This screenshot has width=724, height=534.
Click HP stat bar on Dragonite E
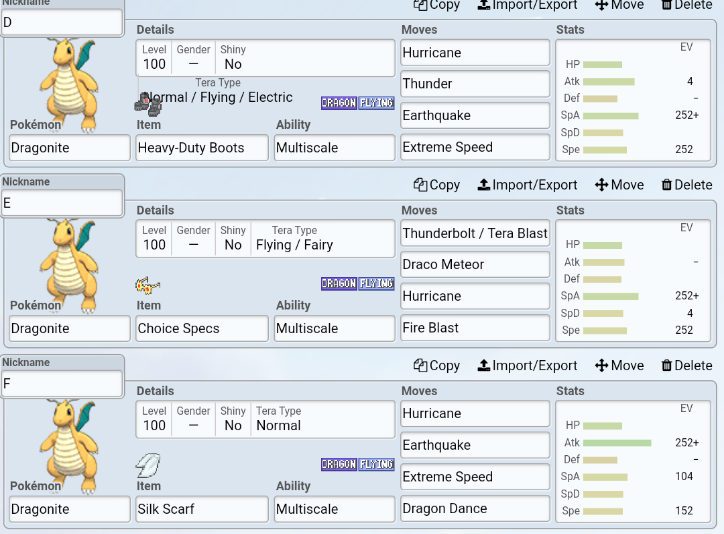(602, 245)
